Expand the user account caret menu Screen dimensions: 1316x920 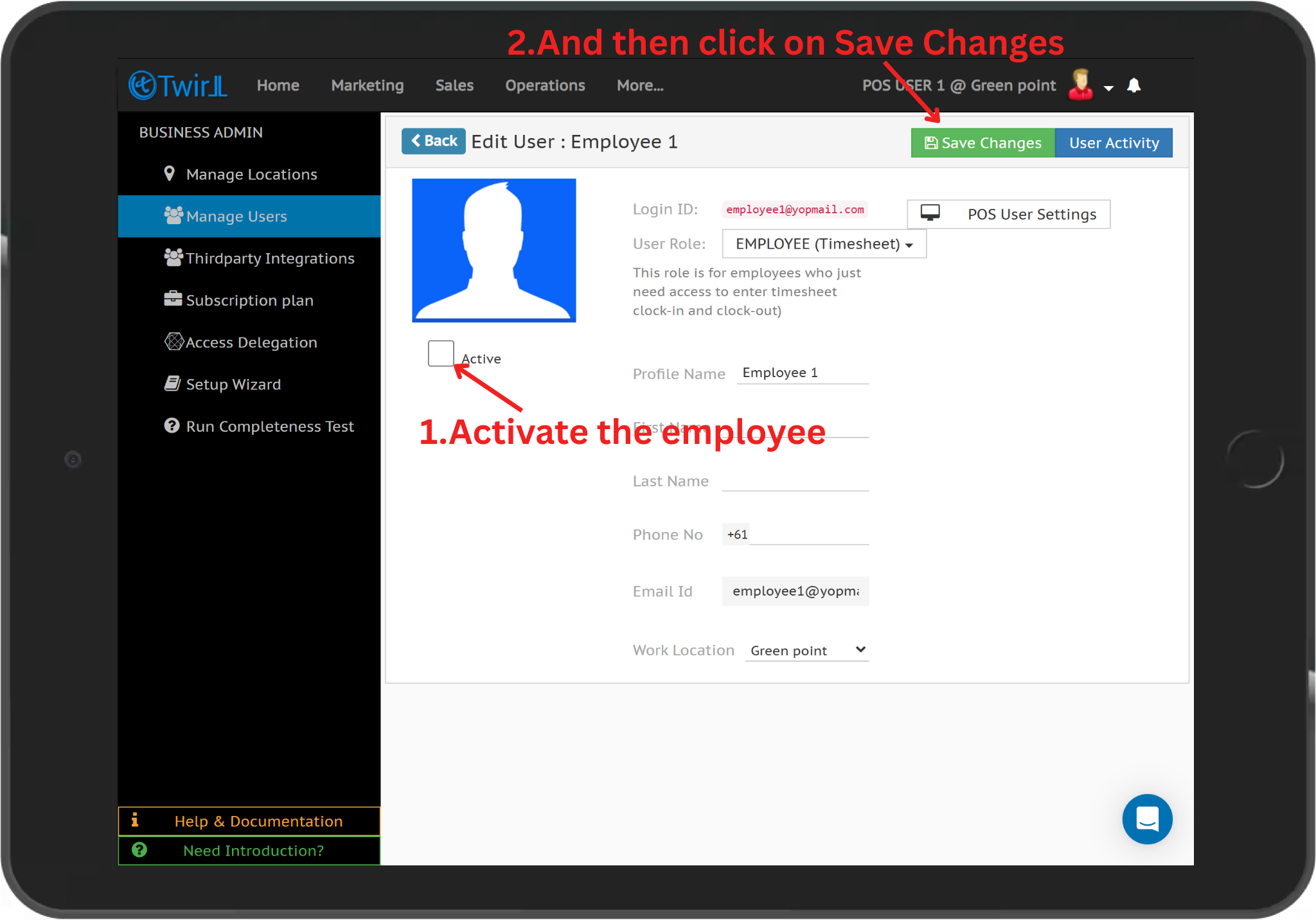1108,87
